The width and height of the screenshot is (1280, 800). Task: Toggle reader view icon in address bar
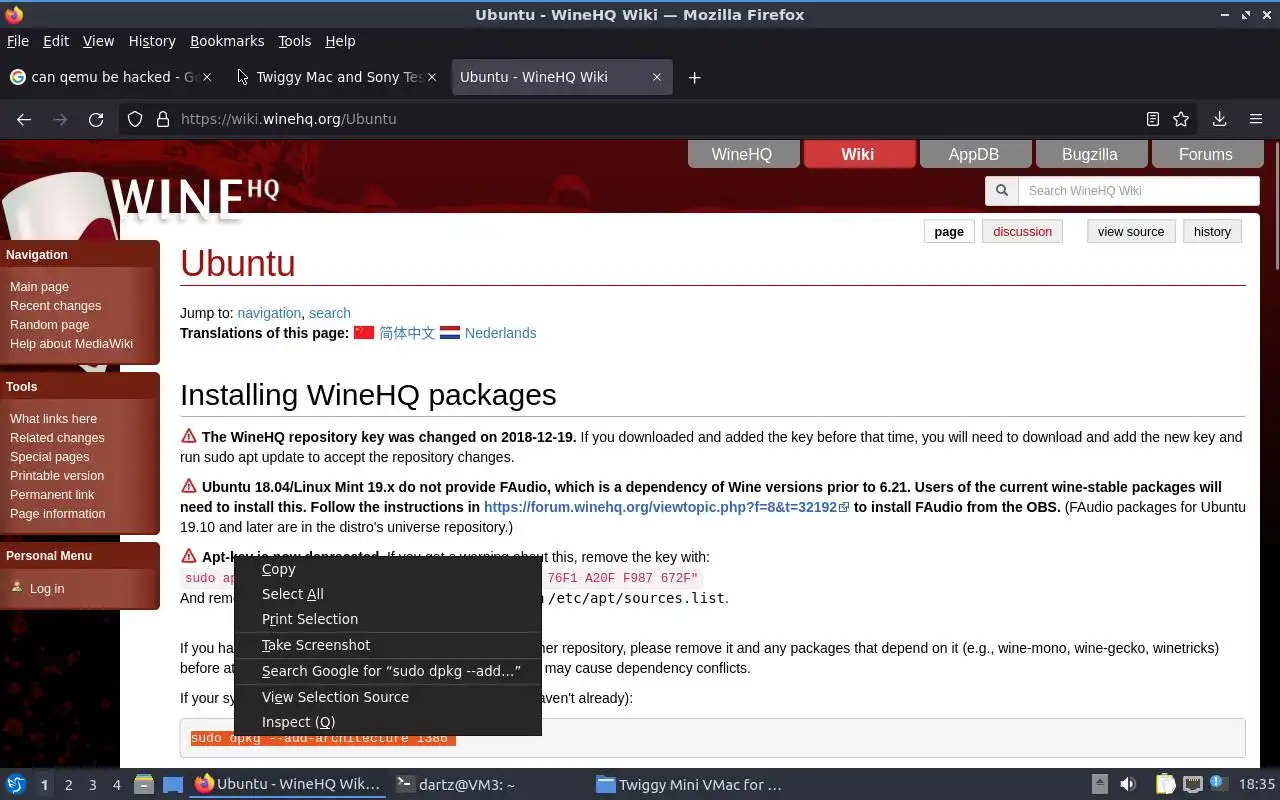(x=1153, y=119)
